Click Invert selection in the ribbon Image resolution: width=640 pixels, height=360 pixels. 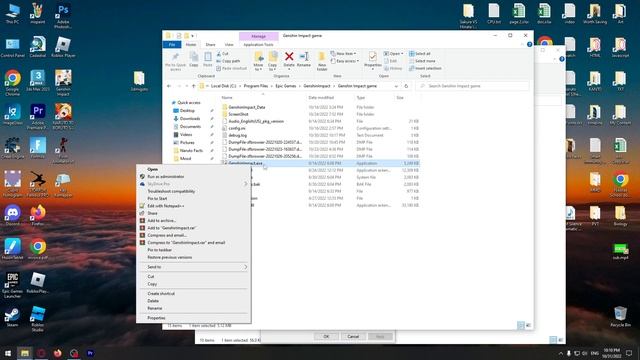pos(425,69)
